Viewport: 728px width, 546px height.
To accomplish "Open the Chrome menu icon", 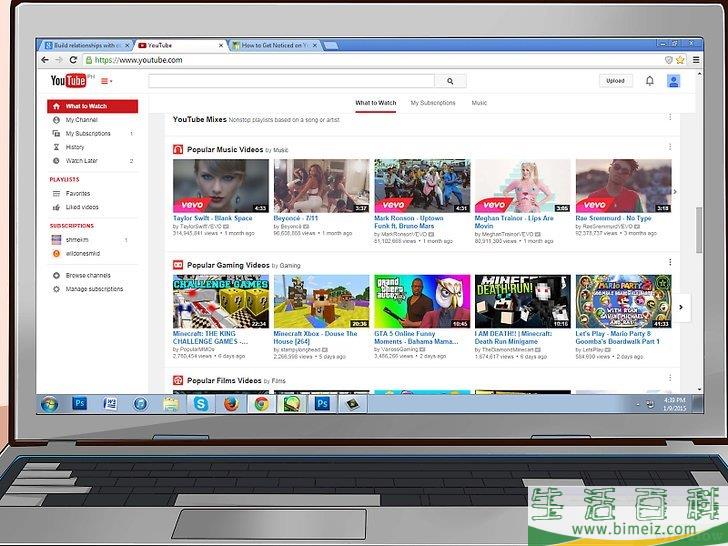I will tap(696, 60).
